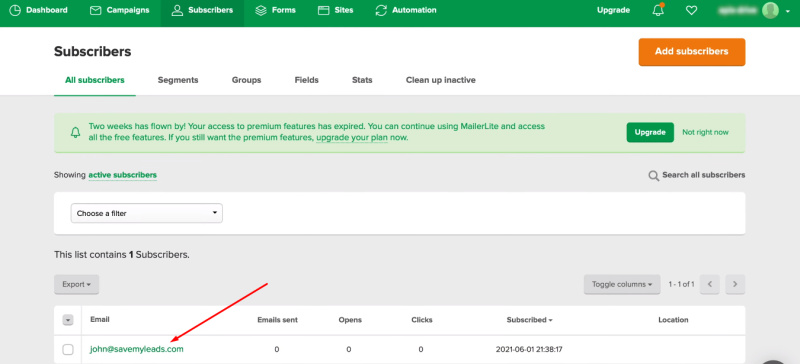Open the account avatar menu
Image resolution: width=800 pixels, height=364 pixels.
tap(770, 10)
